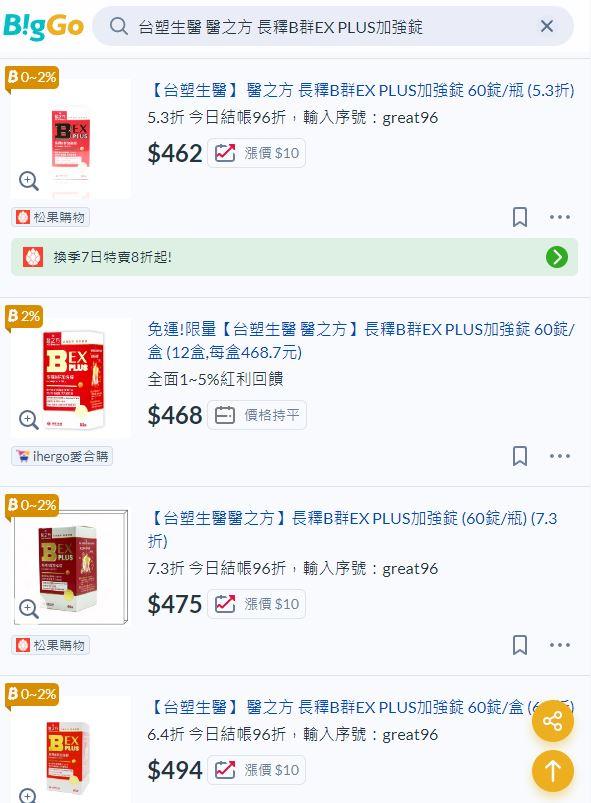Open more options for $475 listing
Viewport: 591px width, 803px height.
(560, 645)
